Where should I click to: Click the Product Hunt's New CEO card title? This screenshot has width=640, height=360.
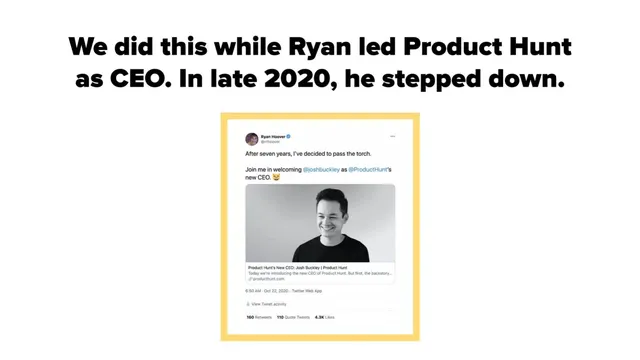[298, 268]
